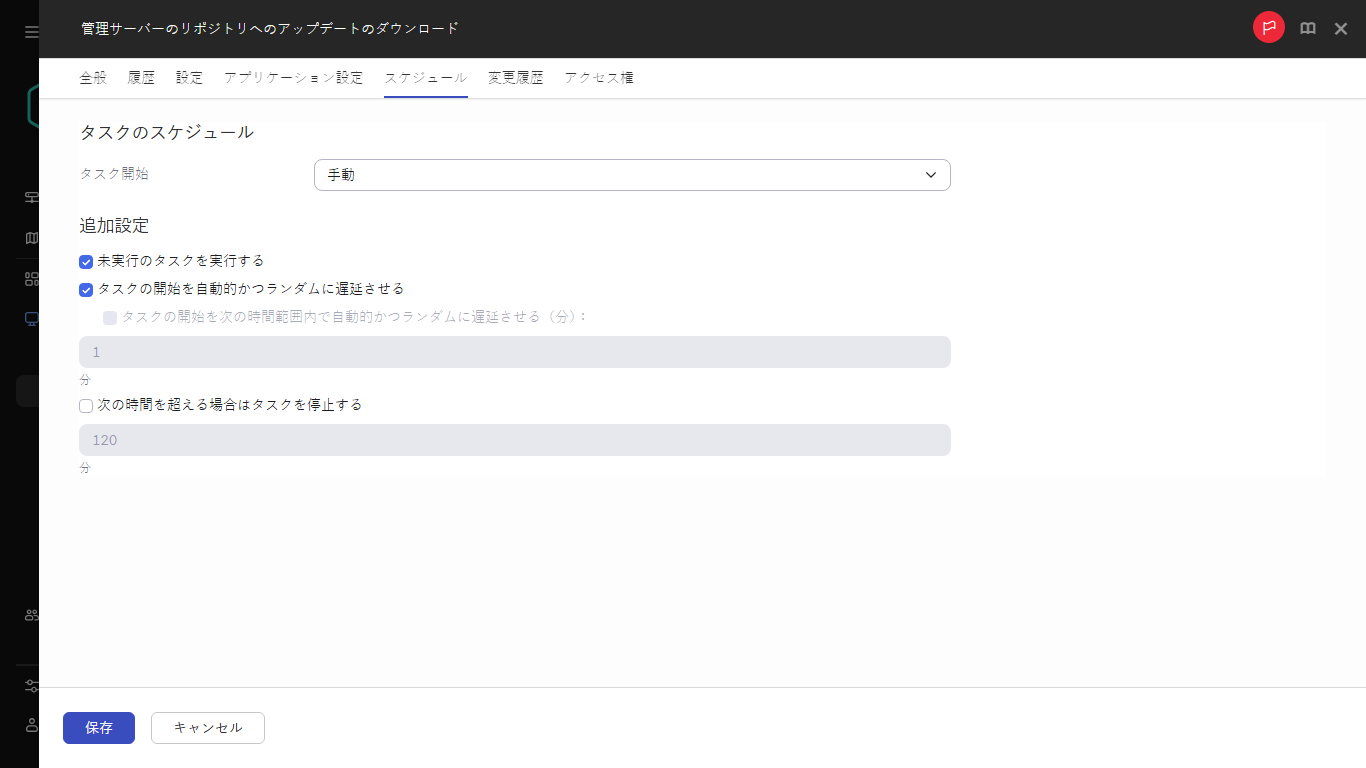The image size is (1366, 768).
Task: Click the 保存 button
Action: point(98,728)
